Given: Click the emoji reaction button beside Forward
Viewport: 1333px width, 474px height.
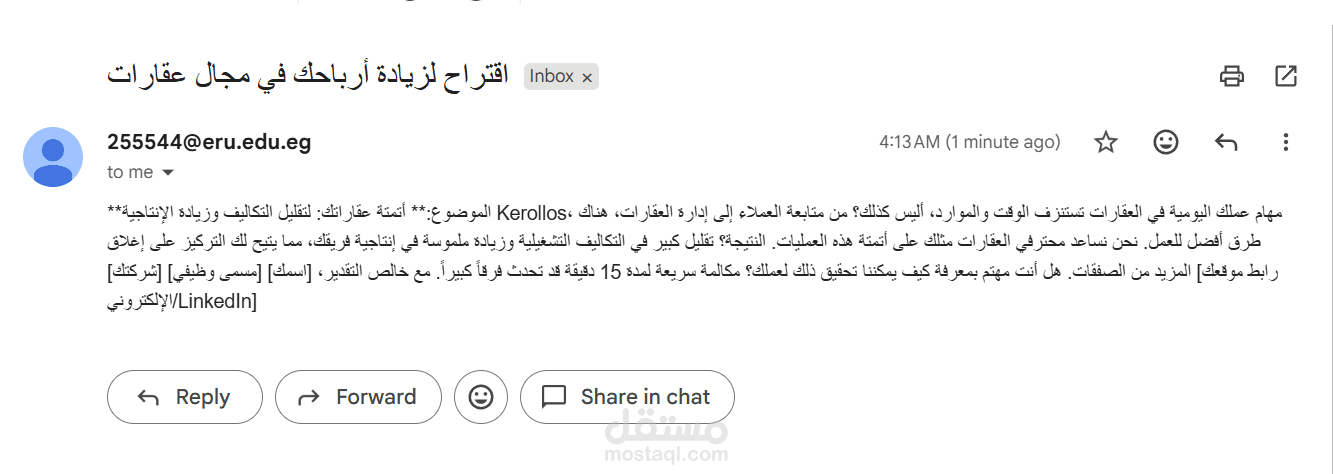Looking at the screenshot, I should (x=481, y=397).
